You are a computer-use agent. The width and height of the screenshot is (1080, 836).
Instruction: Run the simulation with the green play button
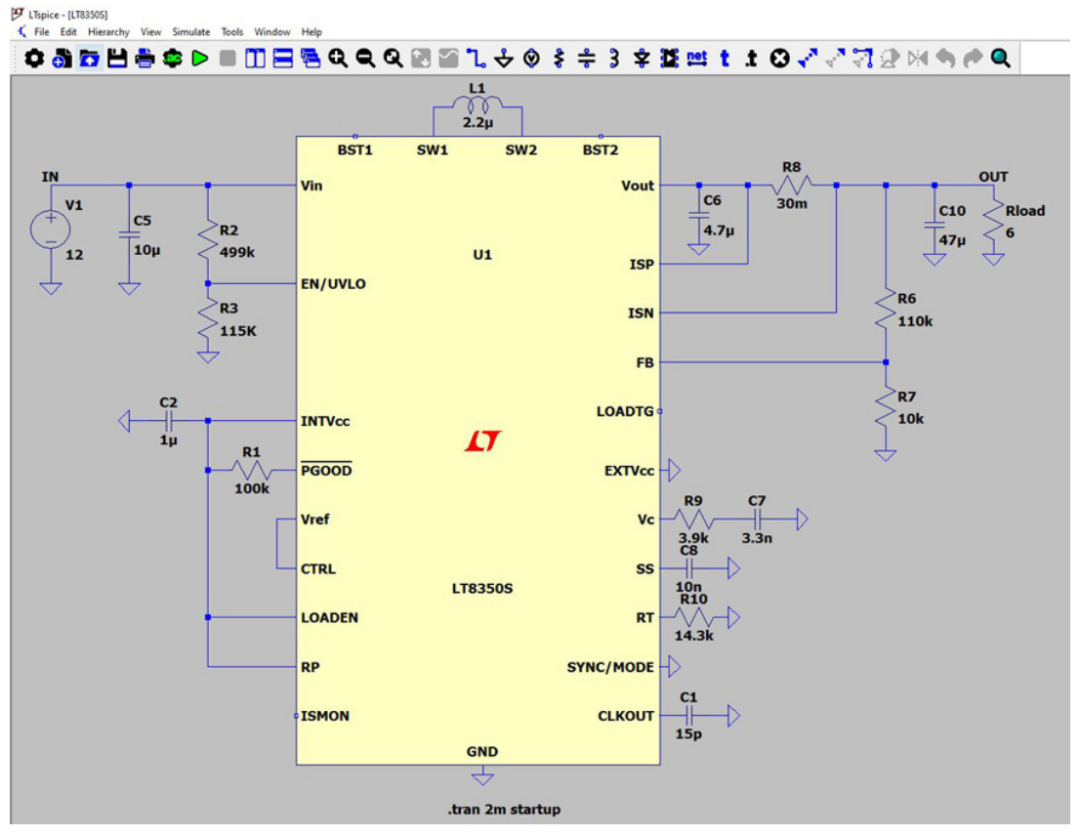tap(200, 59)
